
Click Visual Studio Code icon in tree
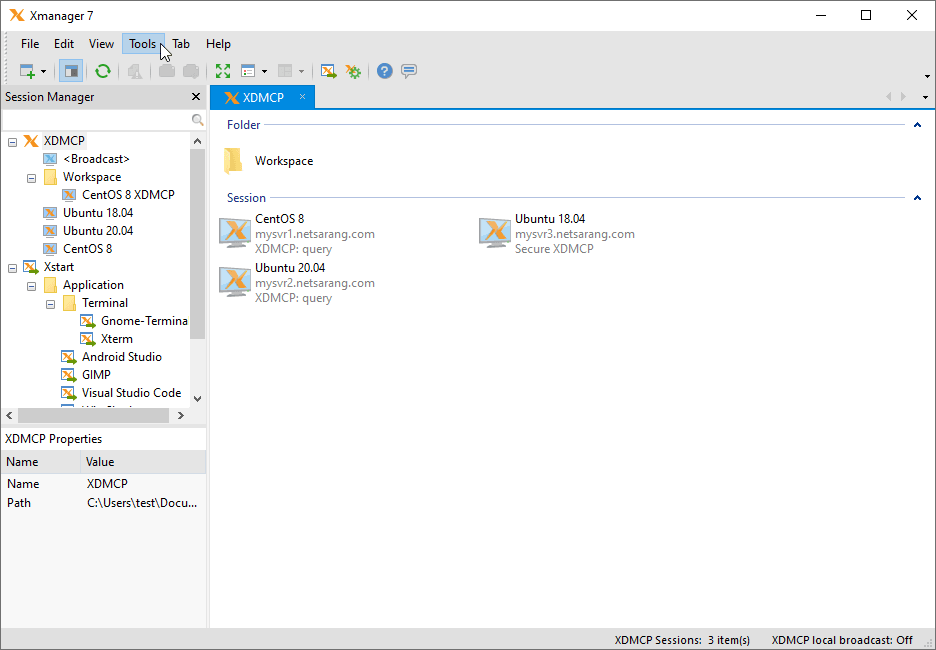coord(69,393)
